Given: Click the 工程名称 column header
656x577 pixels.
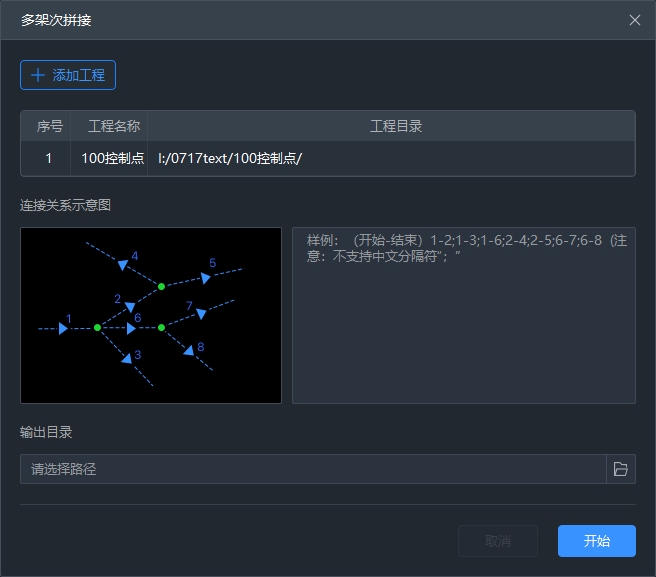Looking at the screenshot, I should pos(113,126).
